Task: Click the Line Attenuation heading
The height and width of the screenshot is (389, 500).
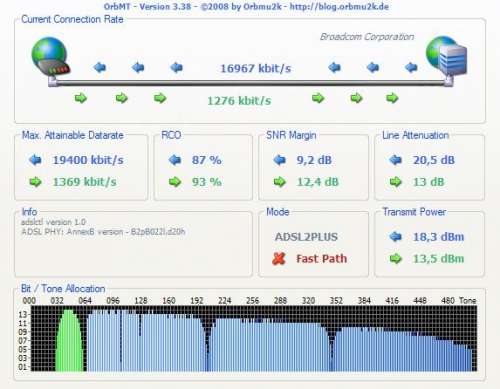Action: [415, 135]
